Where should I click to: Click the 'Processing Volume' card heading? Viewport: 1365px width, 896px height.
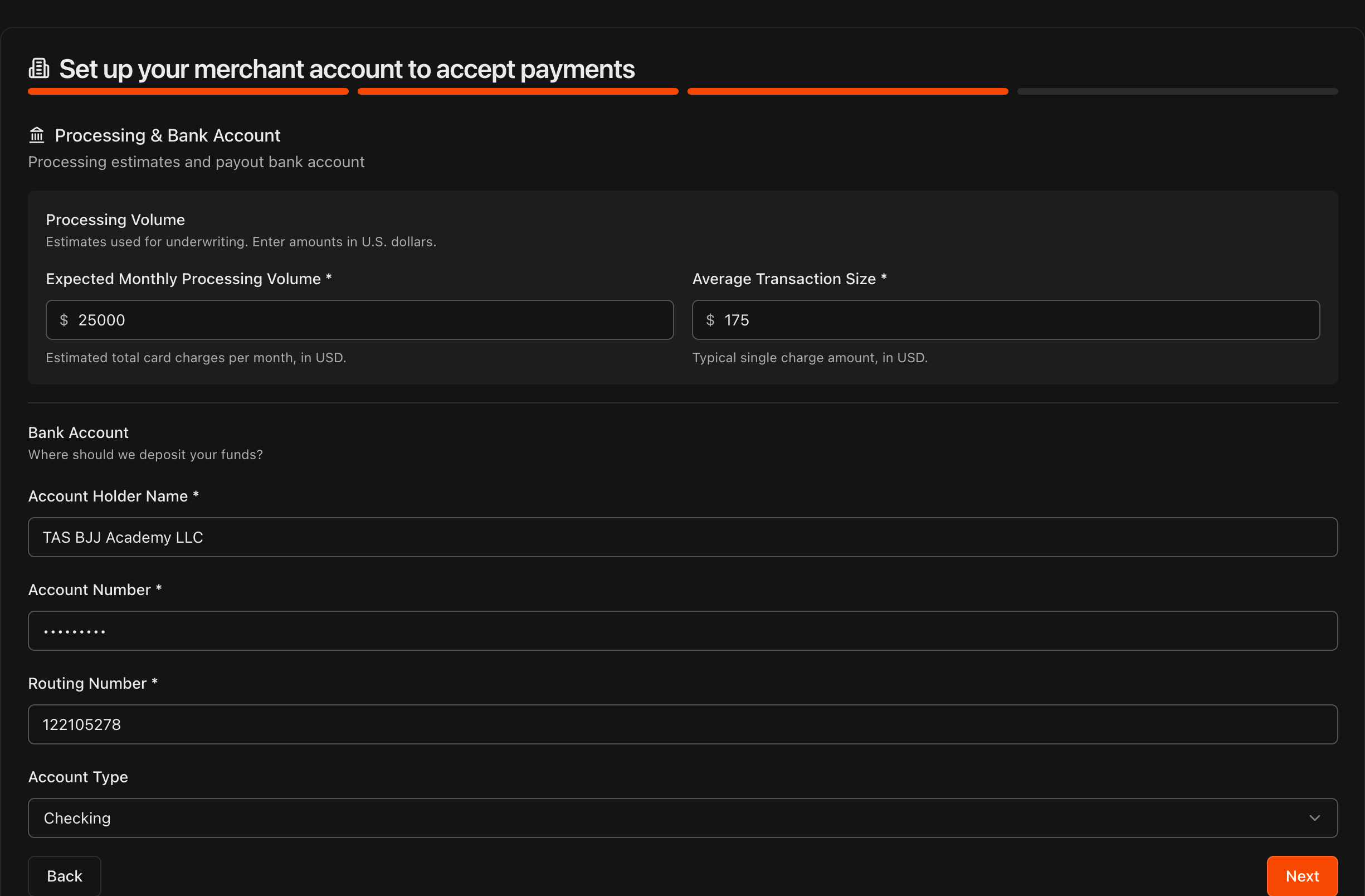click(115, 220)
